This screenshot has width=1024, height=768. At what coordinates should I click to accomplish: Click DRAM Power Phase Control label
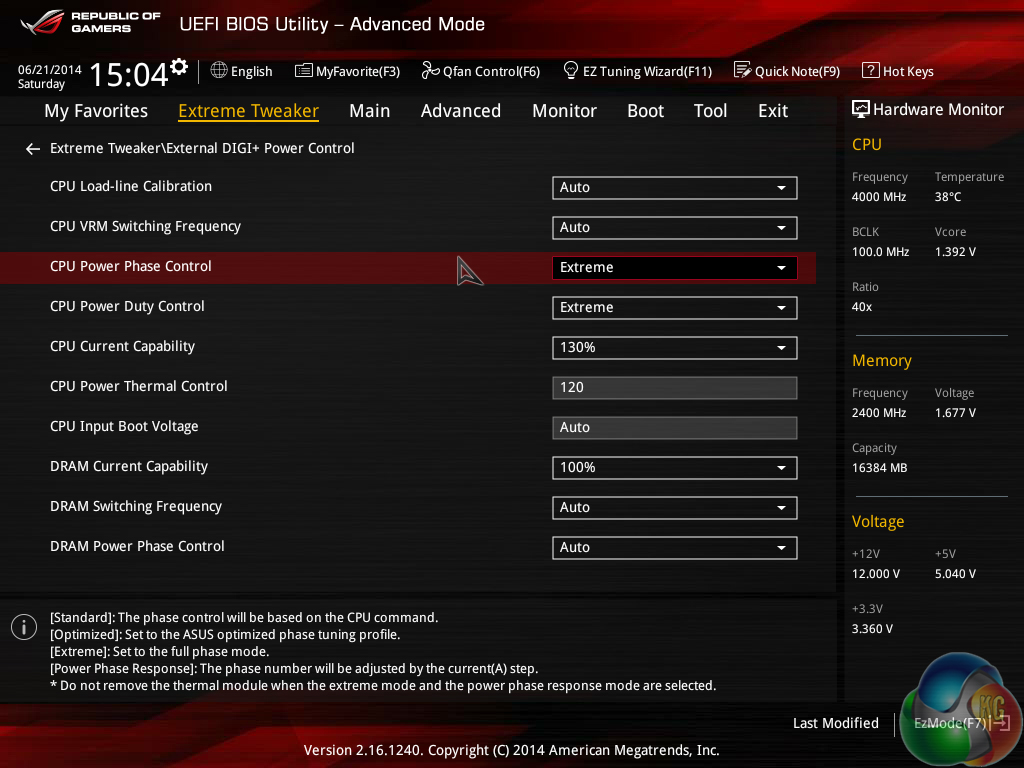click(x=137, y=547)
